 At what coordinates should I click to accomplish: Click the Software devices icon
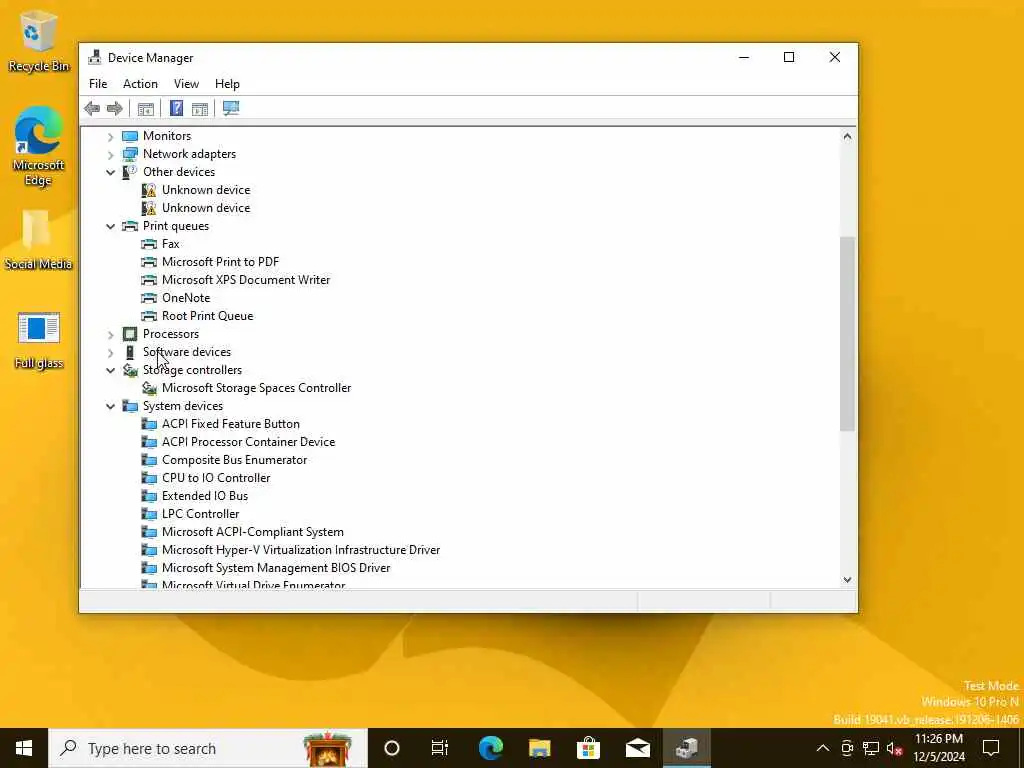[130, 352]
